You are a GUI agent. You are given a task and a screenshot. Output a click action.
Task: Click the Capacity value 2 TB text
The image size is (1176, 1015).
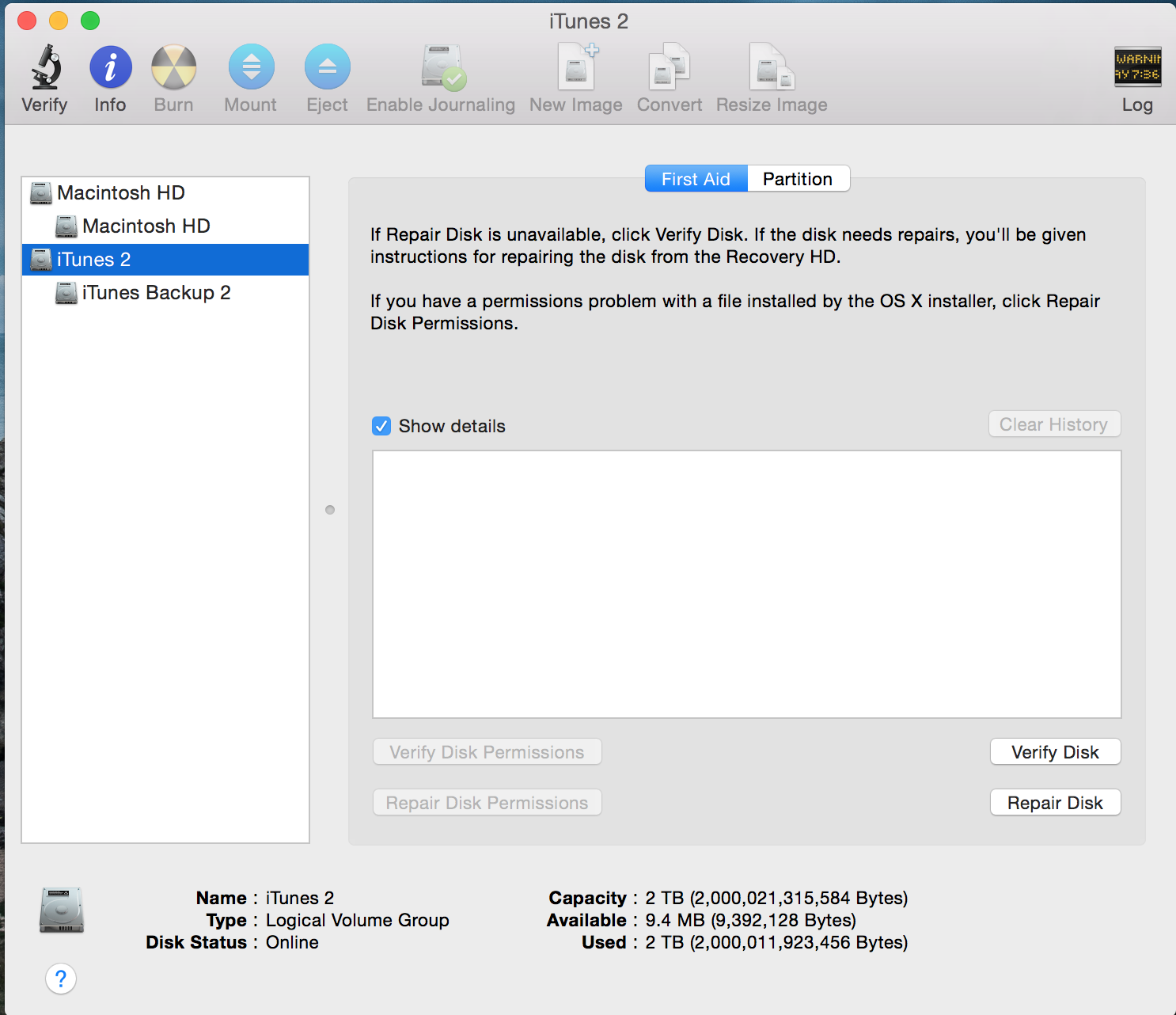click(x=776, y=898)
